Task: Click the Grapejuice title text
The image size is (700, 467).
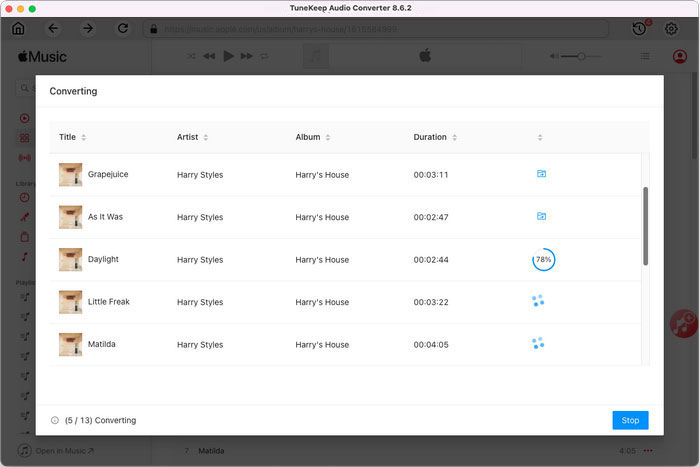Action: [x=108, y=174]
